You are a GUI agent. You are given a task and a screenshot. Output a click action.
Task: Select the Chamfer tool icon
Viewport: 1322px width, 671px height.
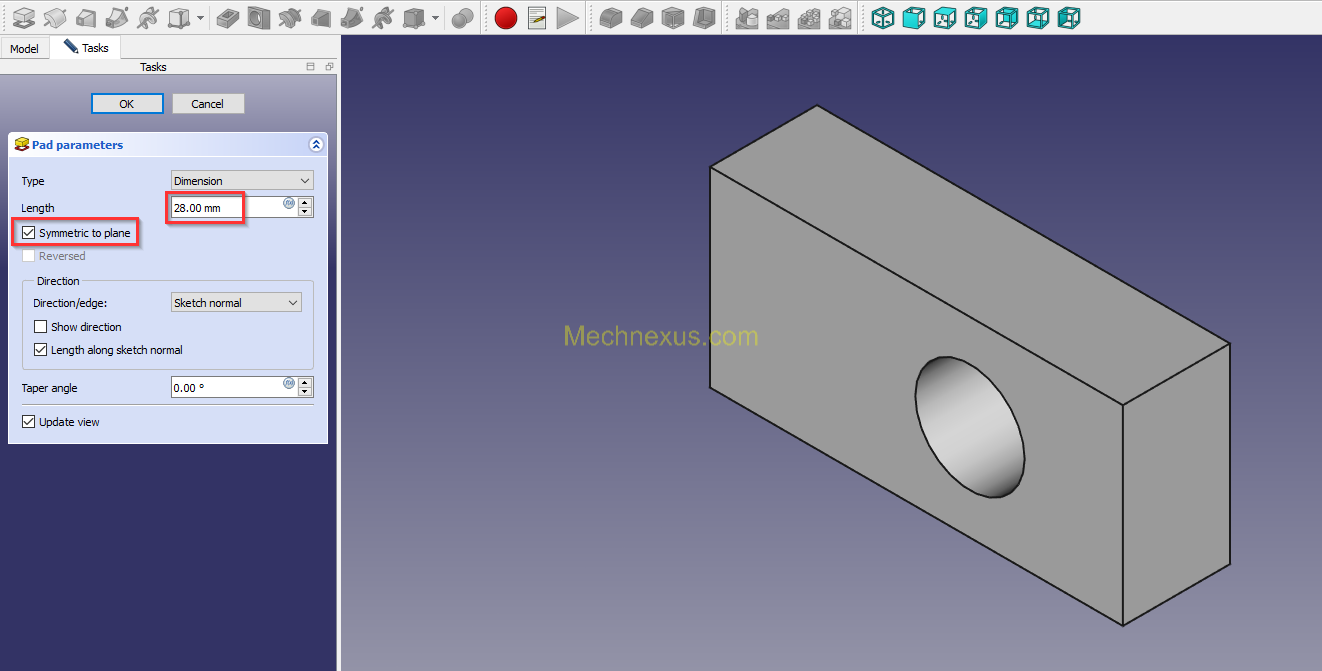[x=642, y=17]
